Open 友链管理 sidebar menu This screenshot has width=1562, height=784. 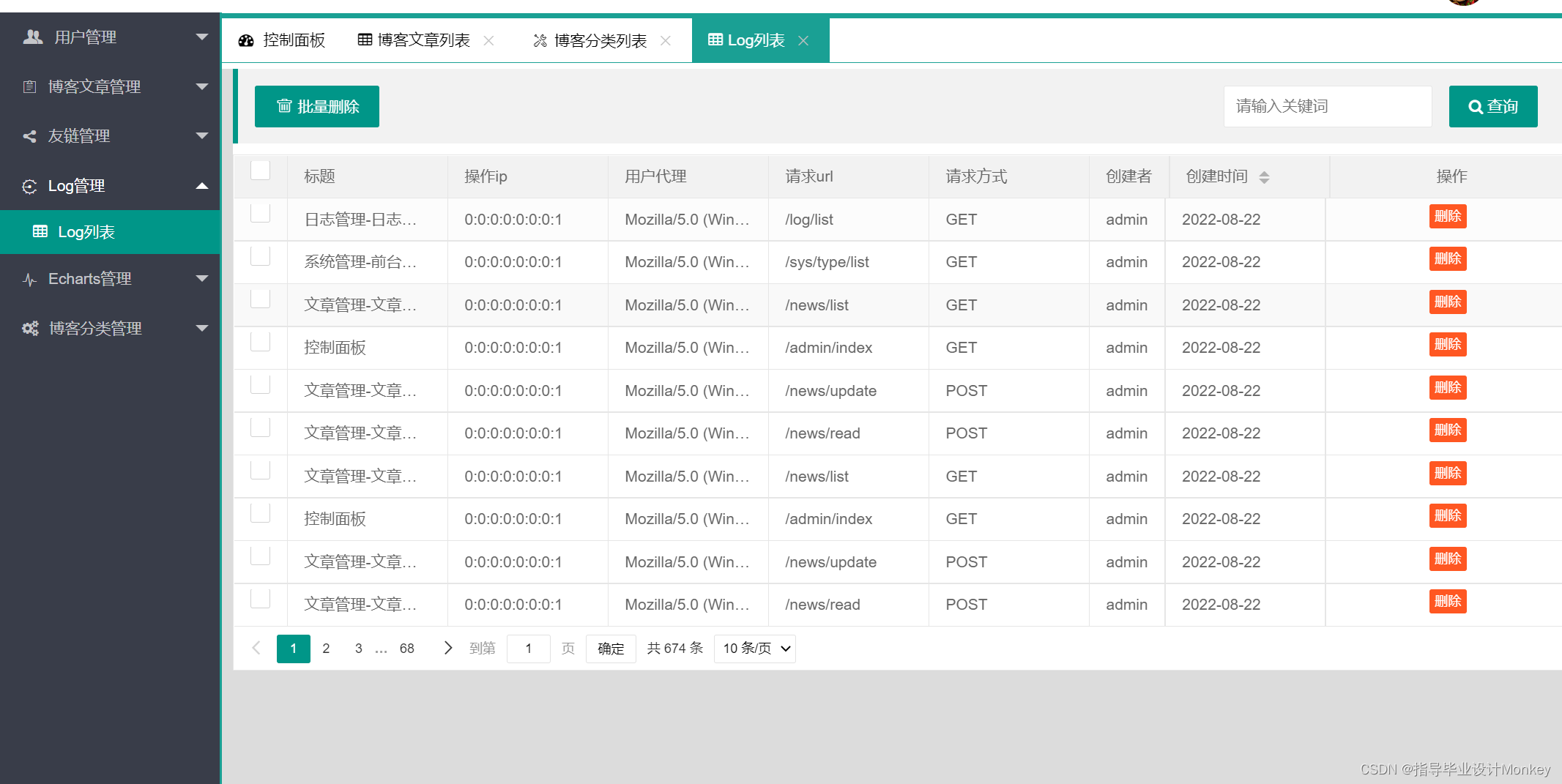110,136
